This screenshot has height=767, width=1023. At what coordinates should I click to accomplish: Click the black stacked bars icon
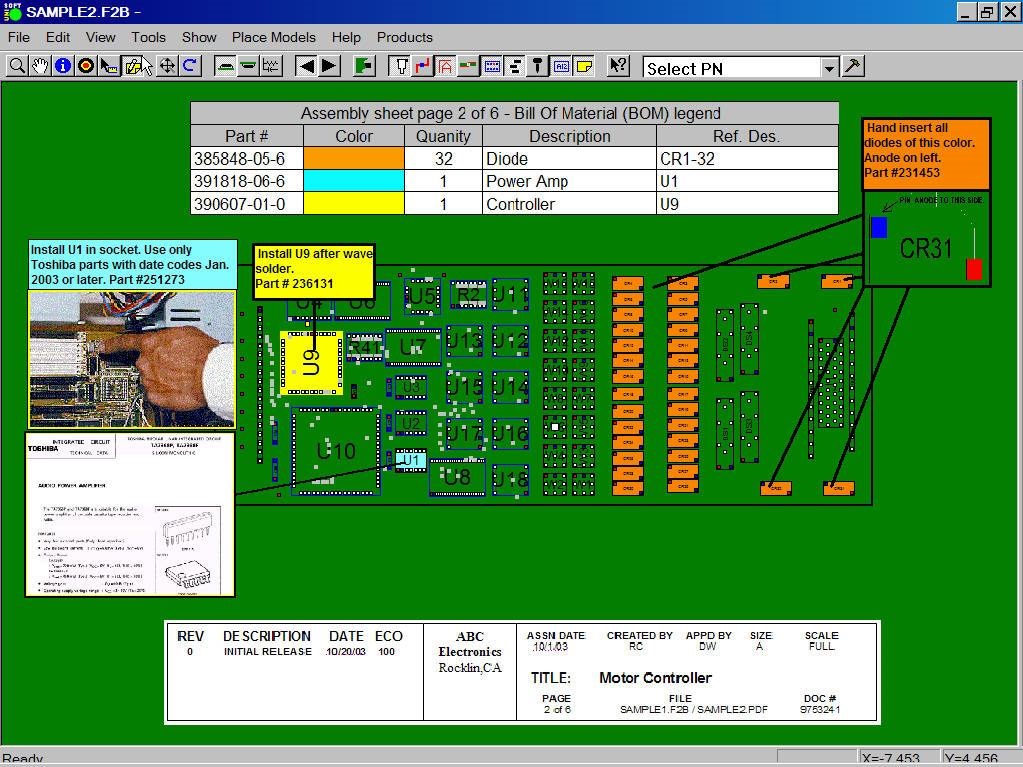coord(515,67)
